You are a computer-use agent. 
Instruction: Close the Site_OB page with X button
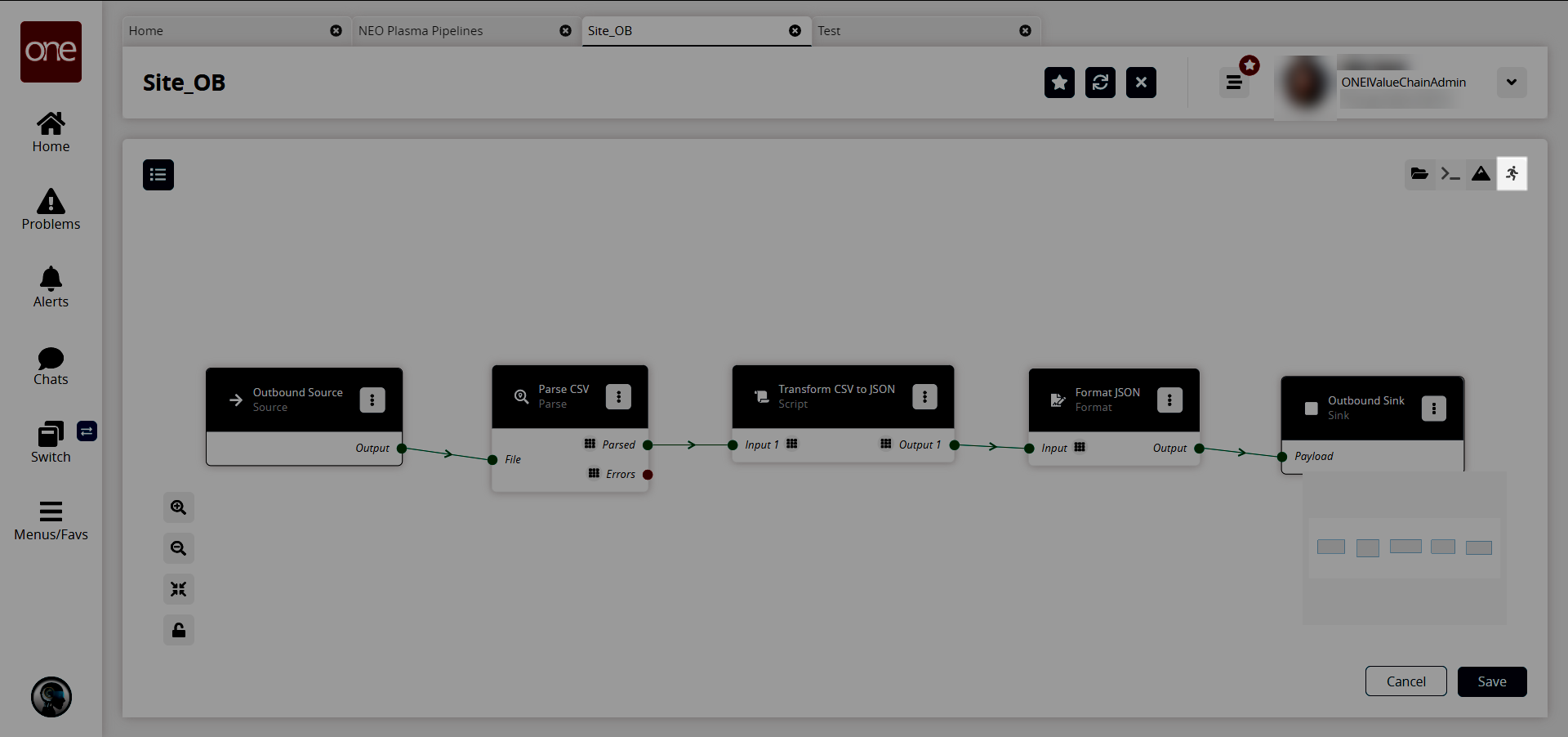coord(1141,83)
